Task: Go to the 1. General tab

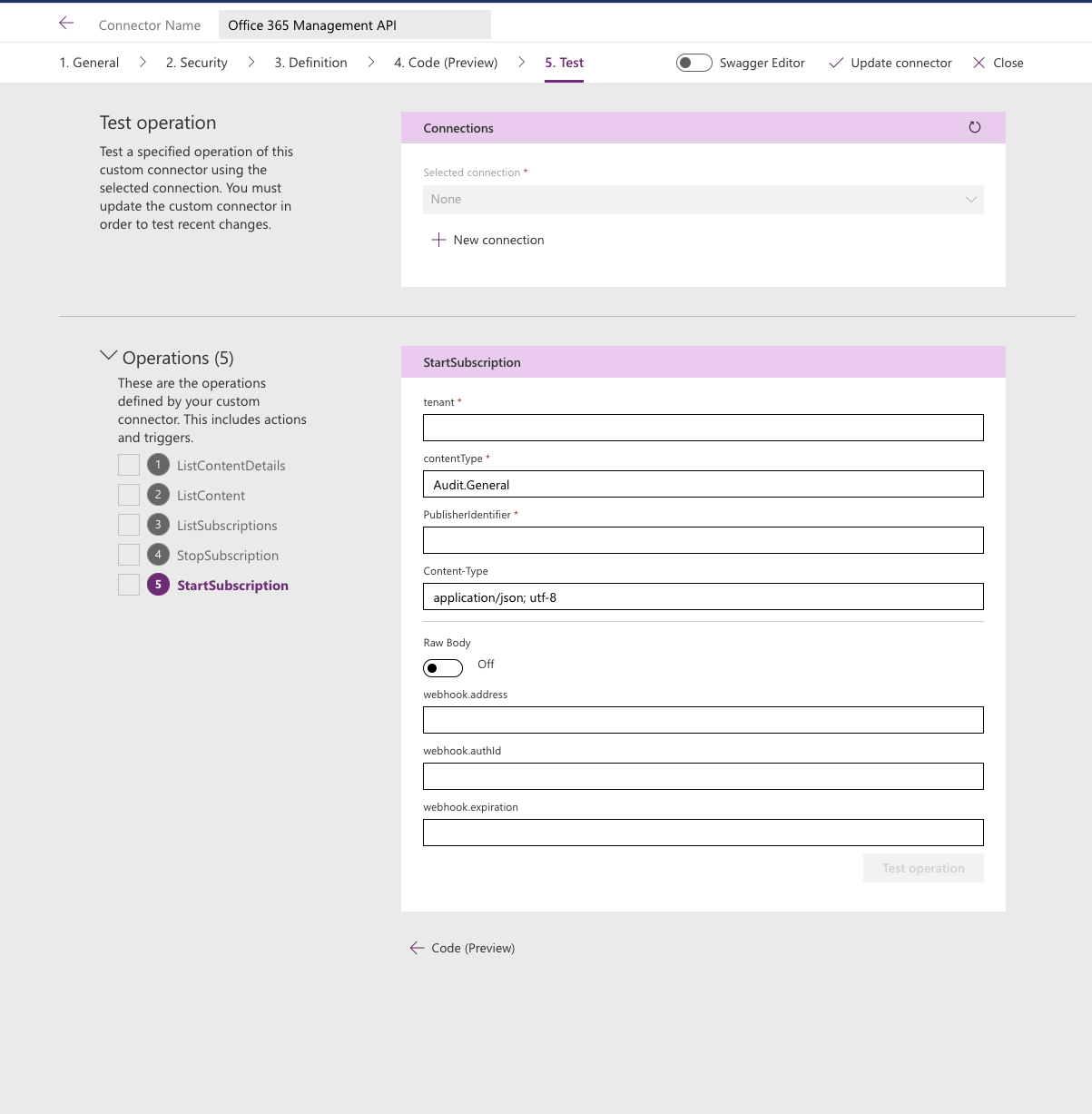Action: coord(88,62)
